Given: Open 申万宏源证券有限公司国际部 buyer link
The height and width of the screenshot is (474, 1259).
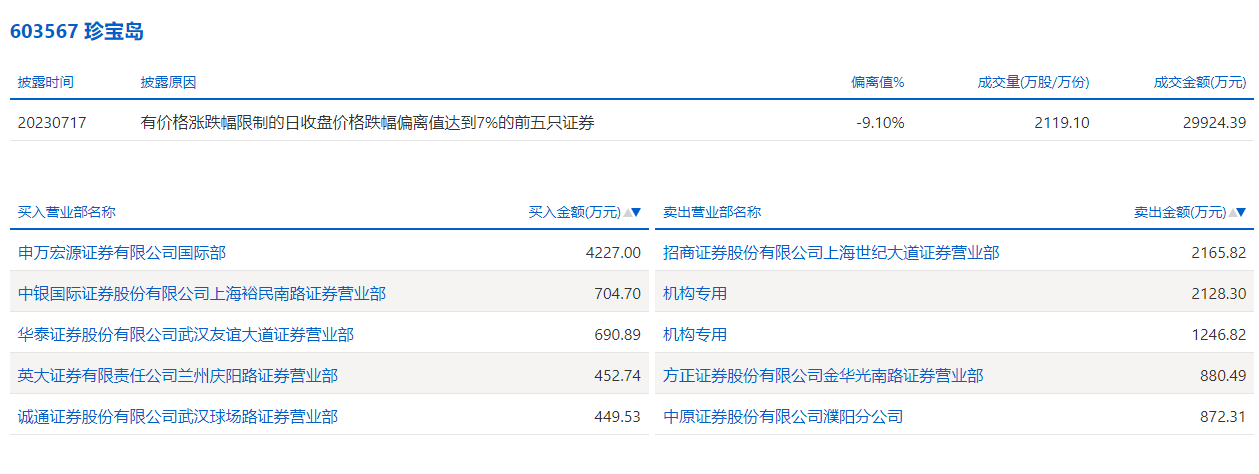Looking at the screenshot, I should [122, 253].
